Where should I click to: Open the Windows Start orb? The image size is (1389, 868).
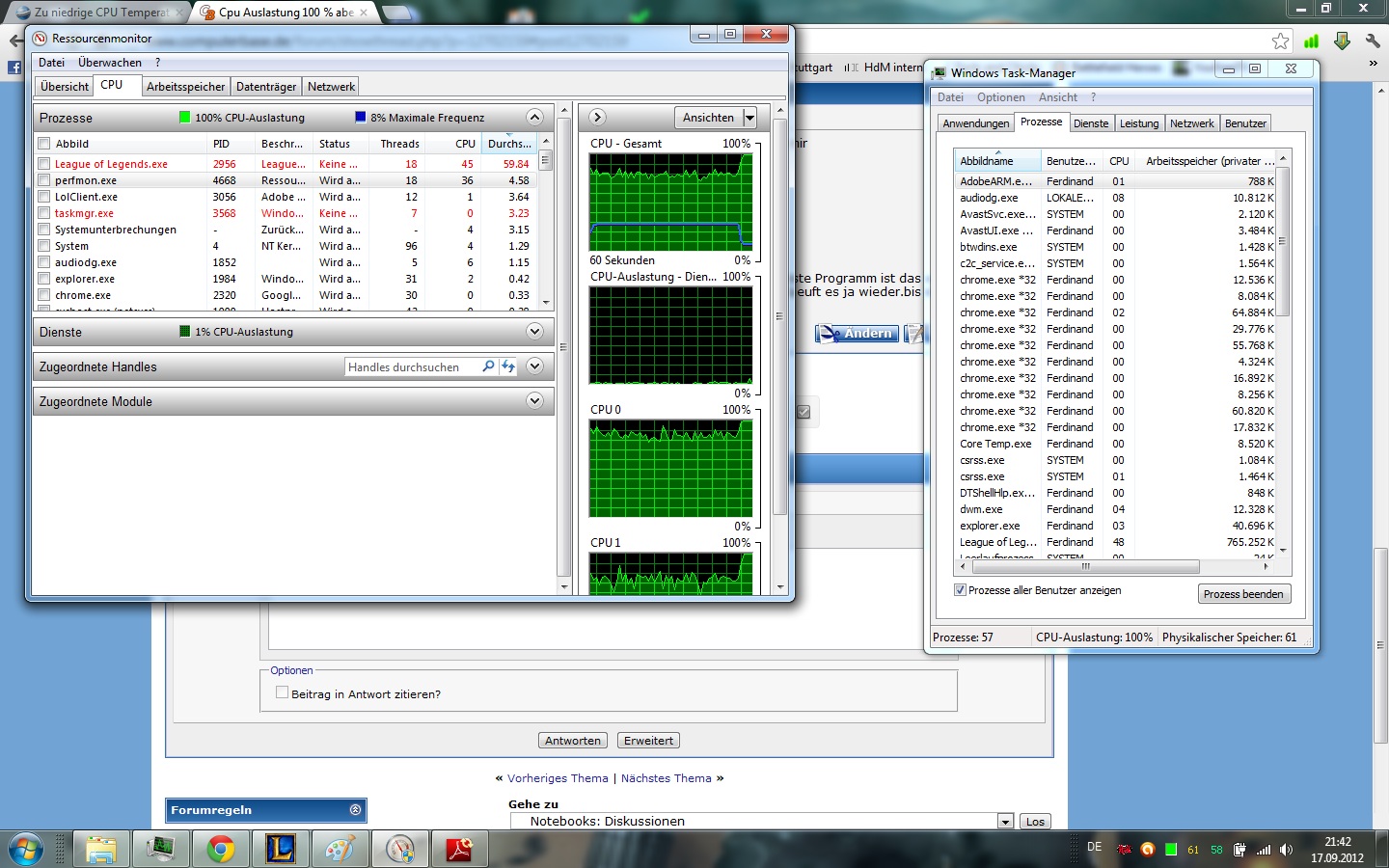[25, 850]
